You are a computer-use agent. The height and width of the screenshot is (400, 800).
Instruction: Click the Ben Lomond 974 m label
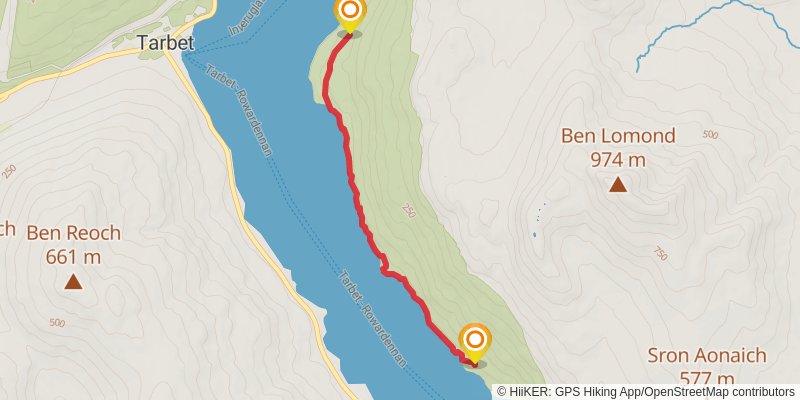point(618,147)
